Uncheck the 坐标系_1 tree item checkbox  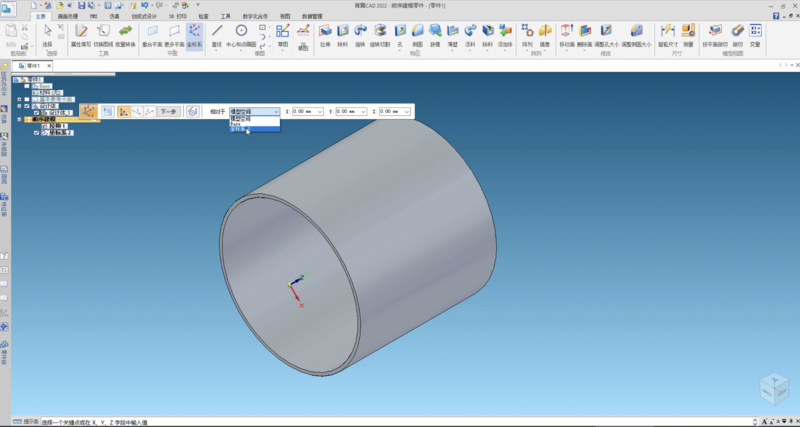pos(37,113)
